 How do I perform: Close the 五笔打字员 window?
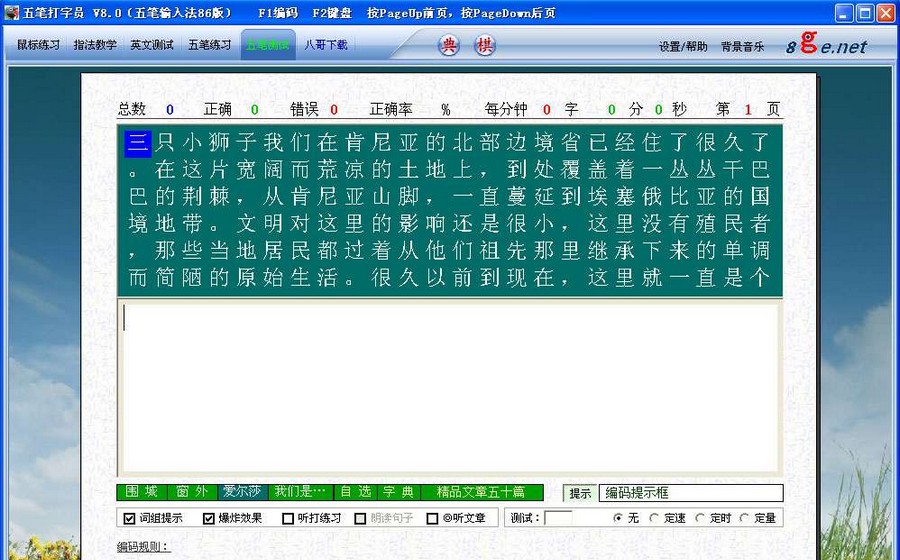pos(886,13)
